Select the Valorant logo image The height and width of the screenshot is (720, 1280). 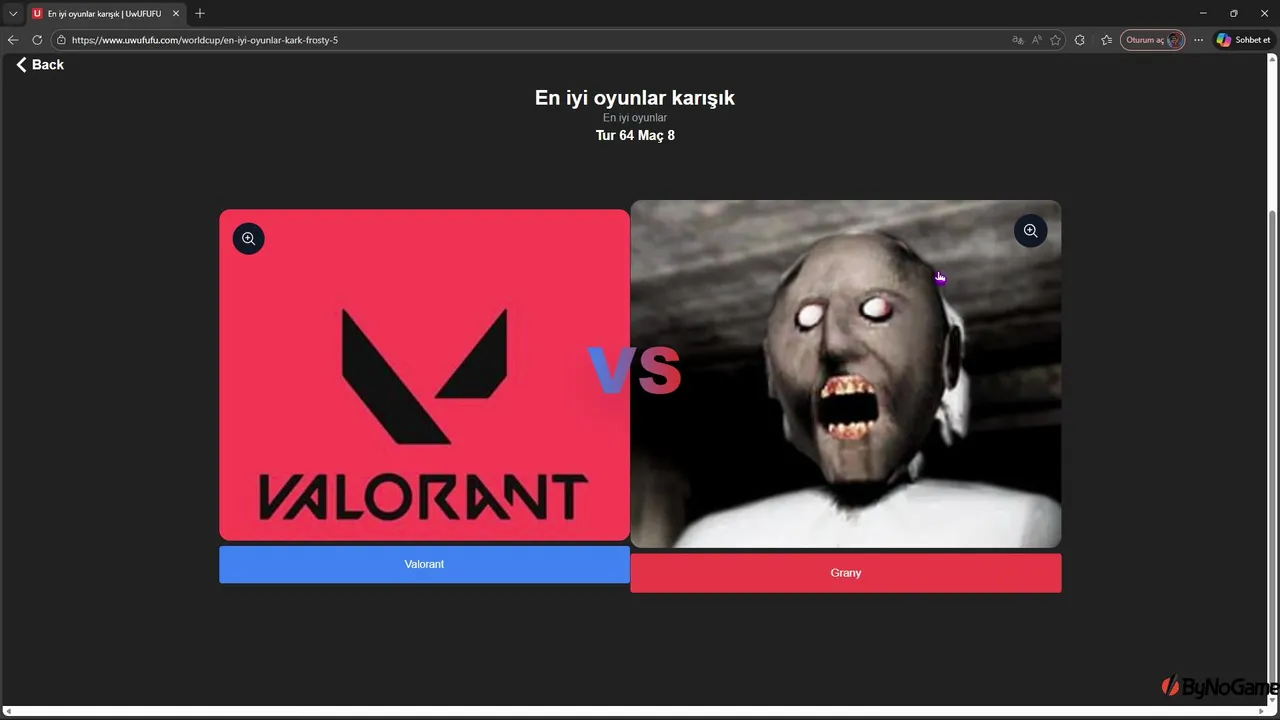424,375
